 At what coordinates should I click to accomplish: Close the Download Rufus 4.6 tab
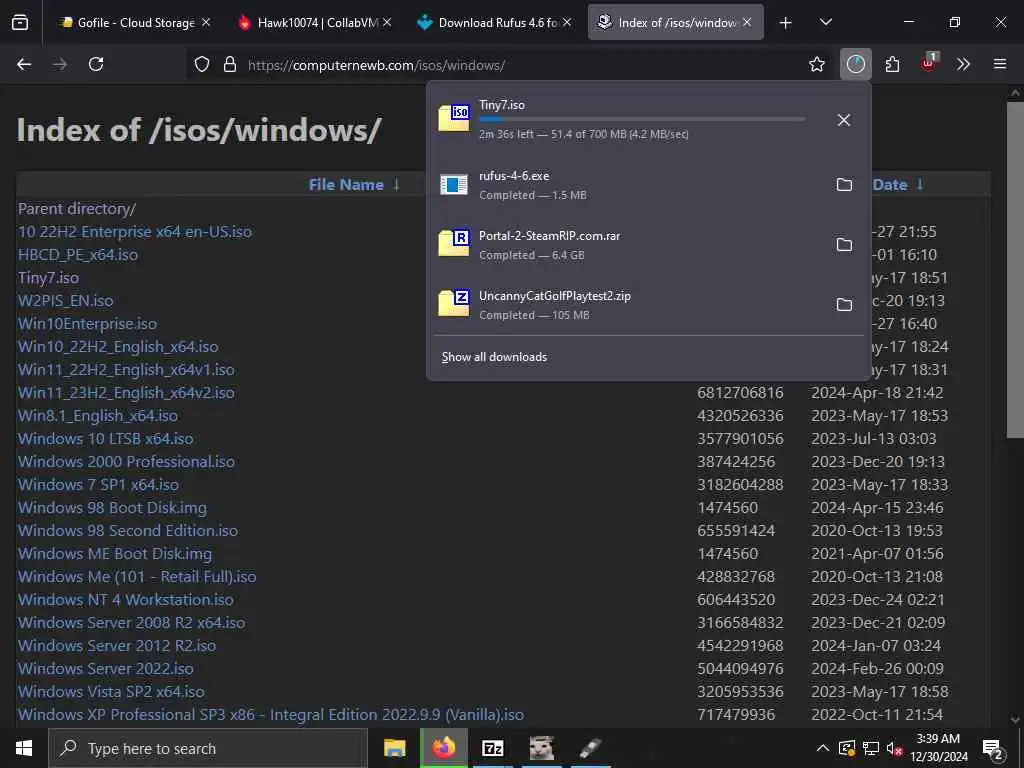[x=567, y=22]
